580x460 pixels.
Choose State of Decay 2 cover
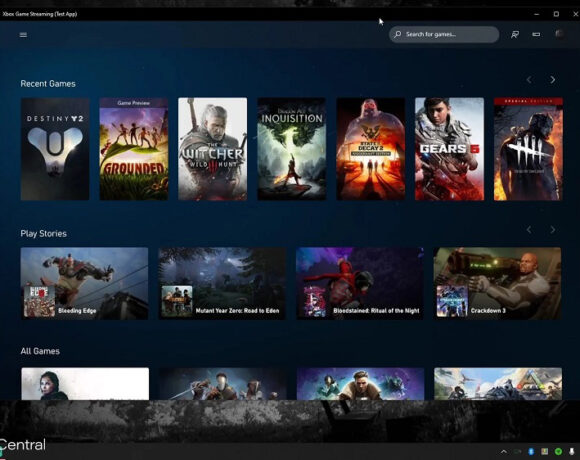coord(371,149)
